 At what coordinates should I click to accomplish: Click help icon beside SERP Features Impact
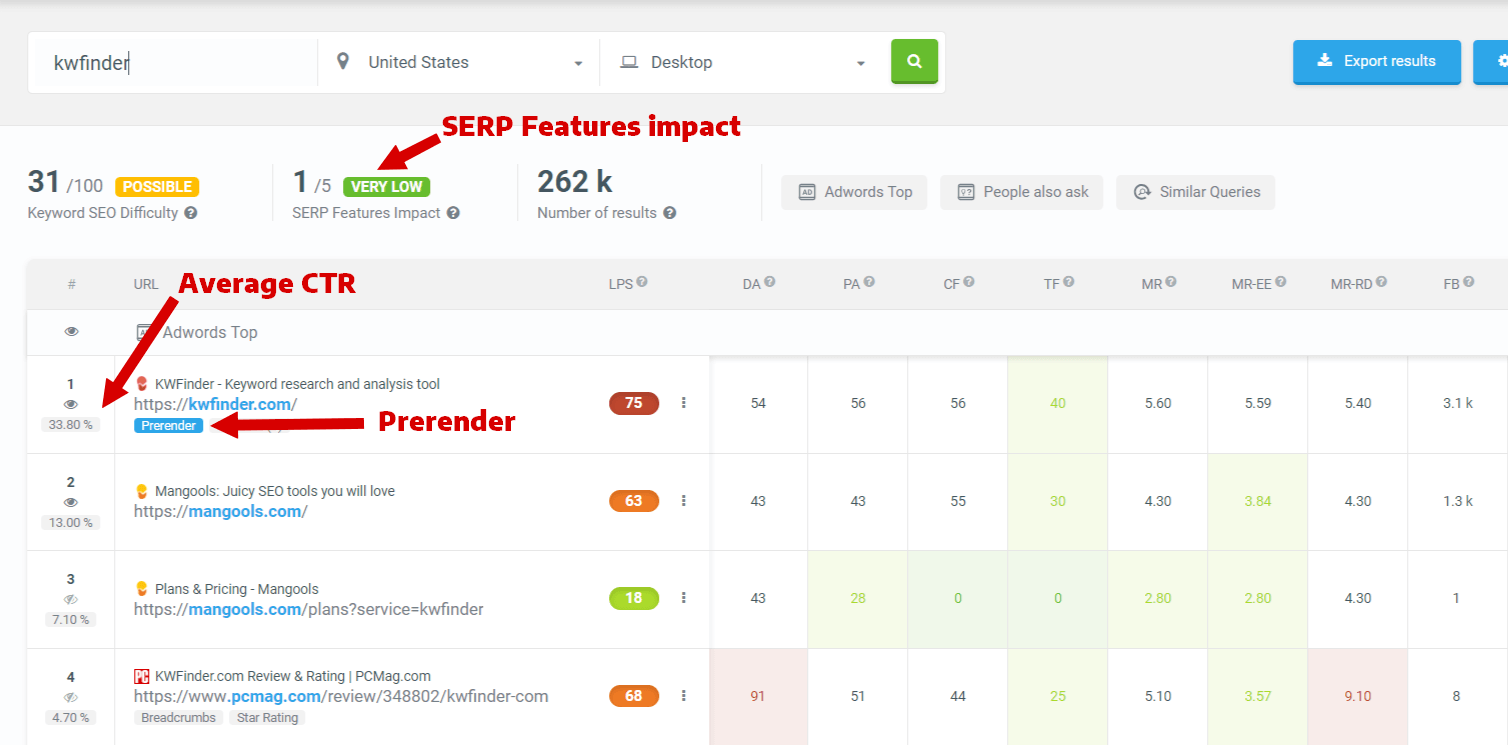[453, 213]
